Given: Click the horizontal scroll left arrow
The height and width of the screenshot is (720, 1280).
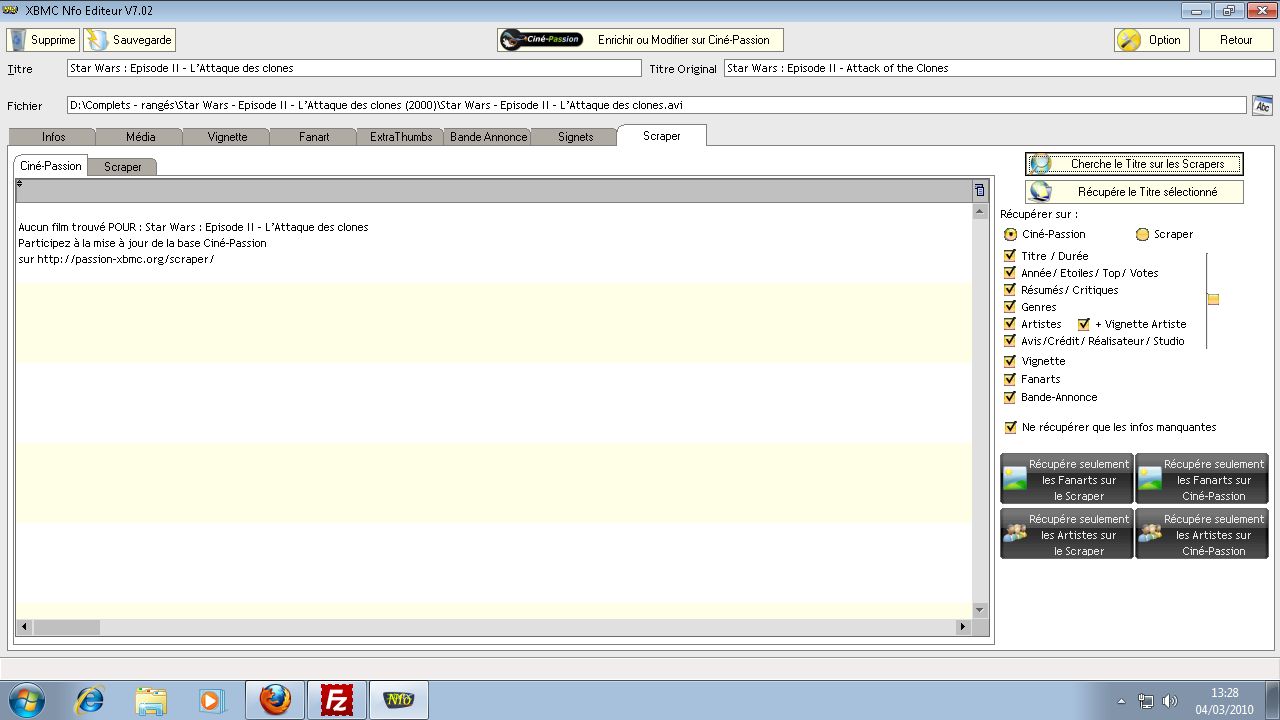Looking at the screenshot, I should [x=23, y=627].
